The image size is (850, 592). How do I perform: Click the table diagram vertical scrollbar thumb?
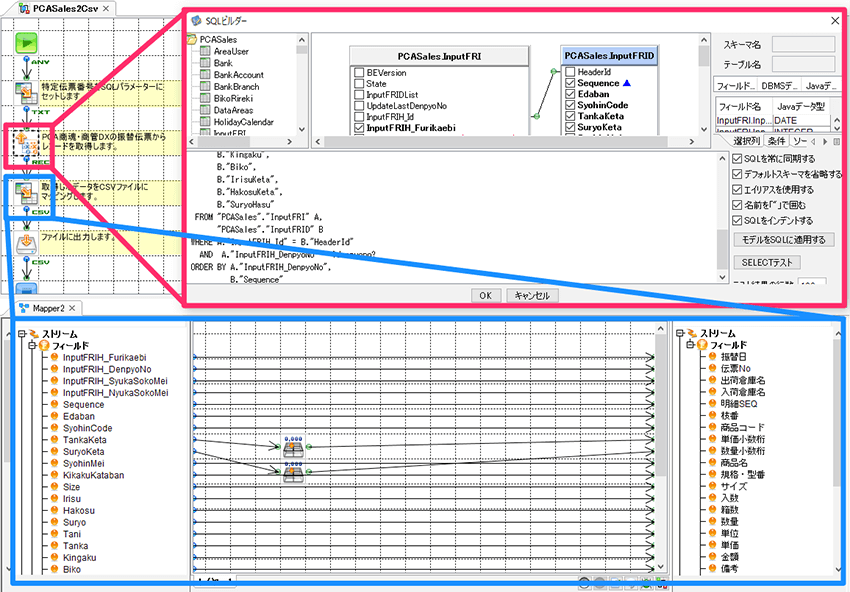pos(704,55)
